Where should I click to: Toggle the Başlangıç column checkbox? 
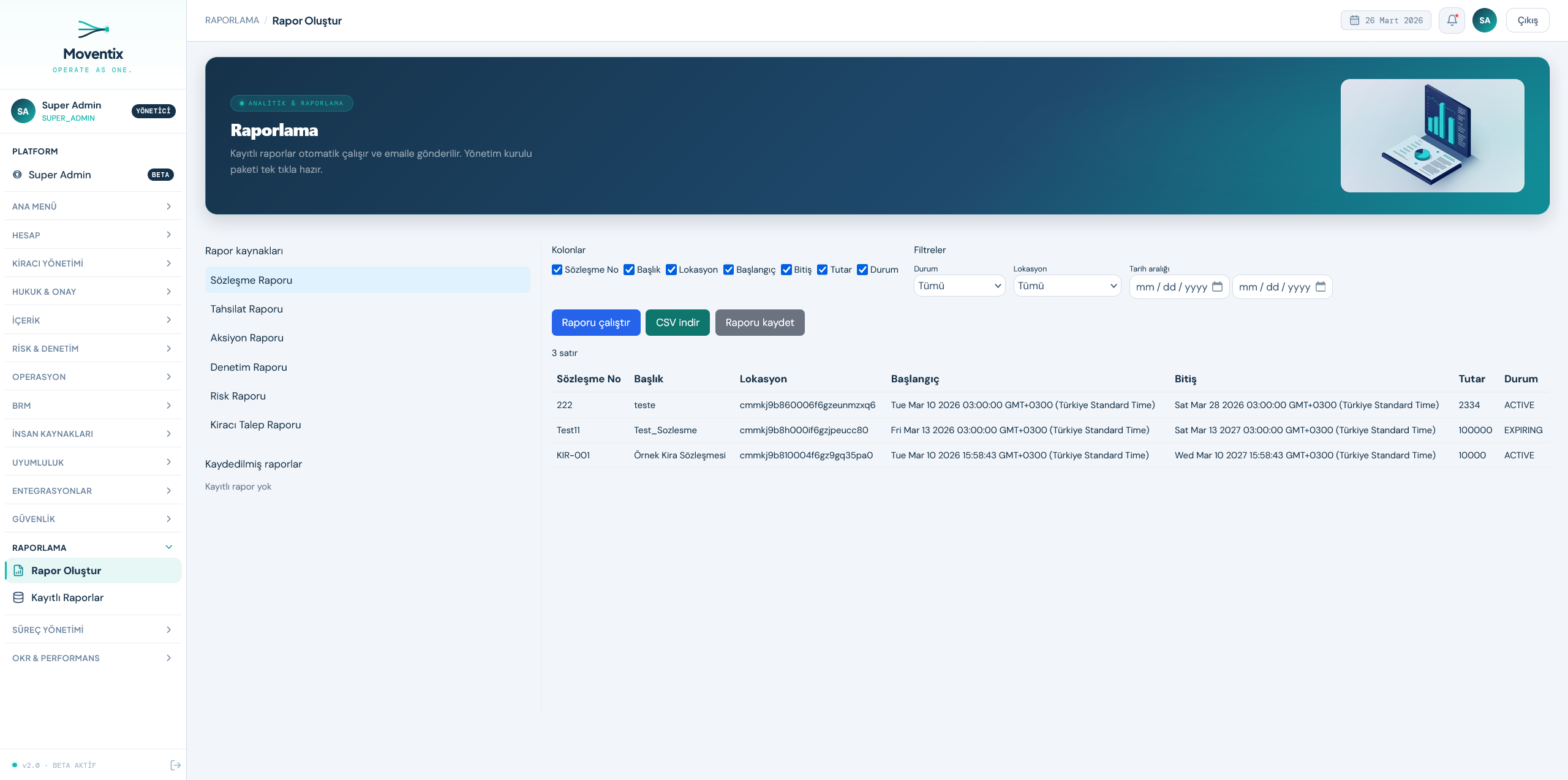729,270
